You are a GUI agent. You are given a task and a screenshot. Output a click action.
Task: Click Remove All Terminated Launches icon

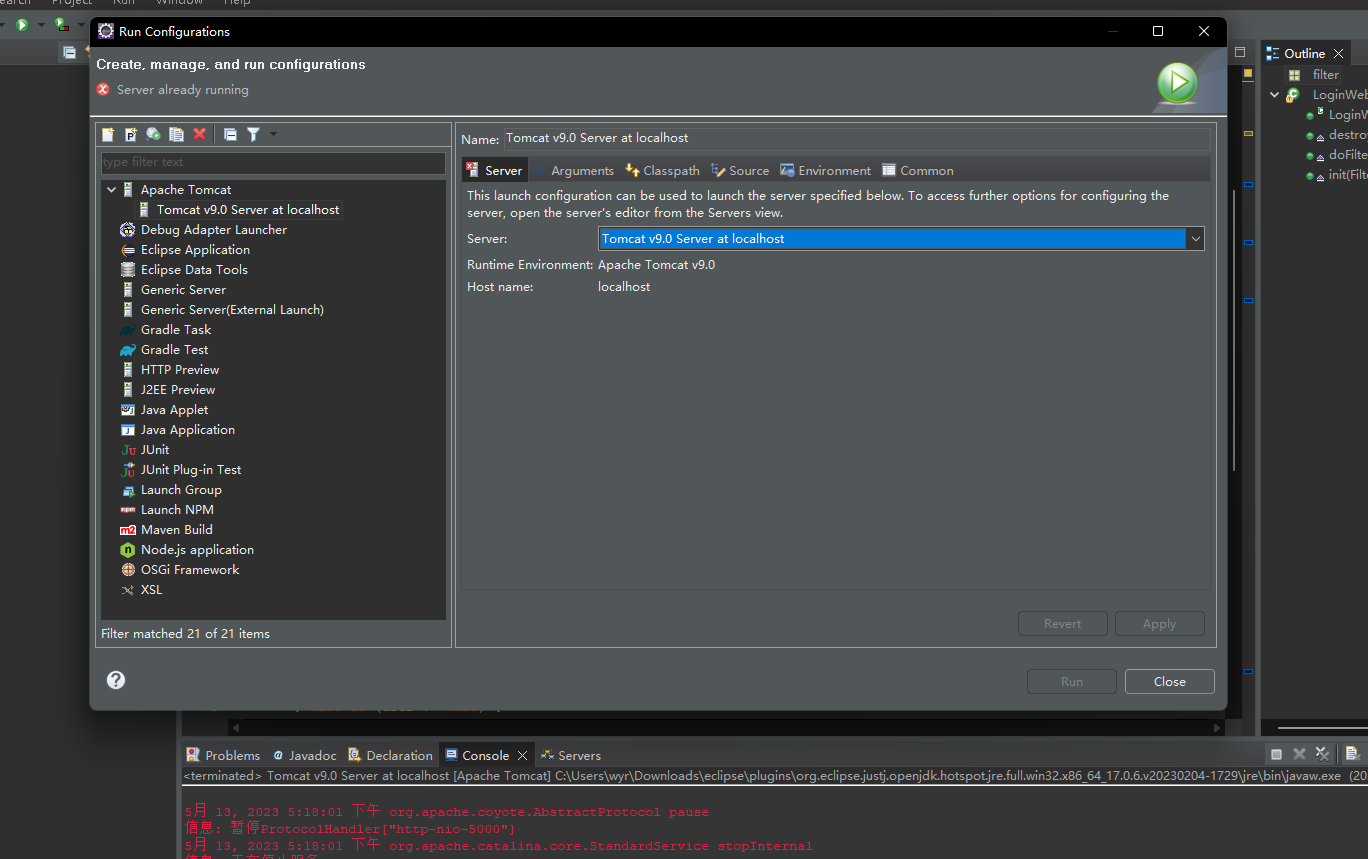pos(1322,754)
